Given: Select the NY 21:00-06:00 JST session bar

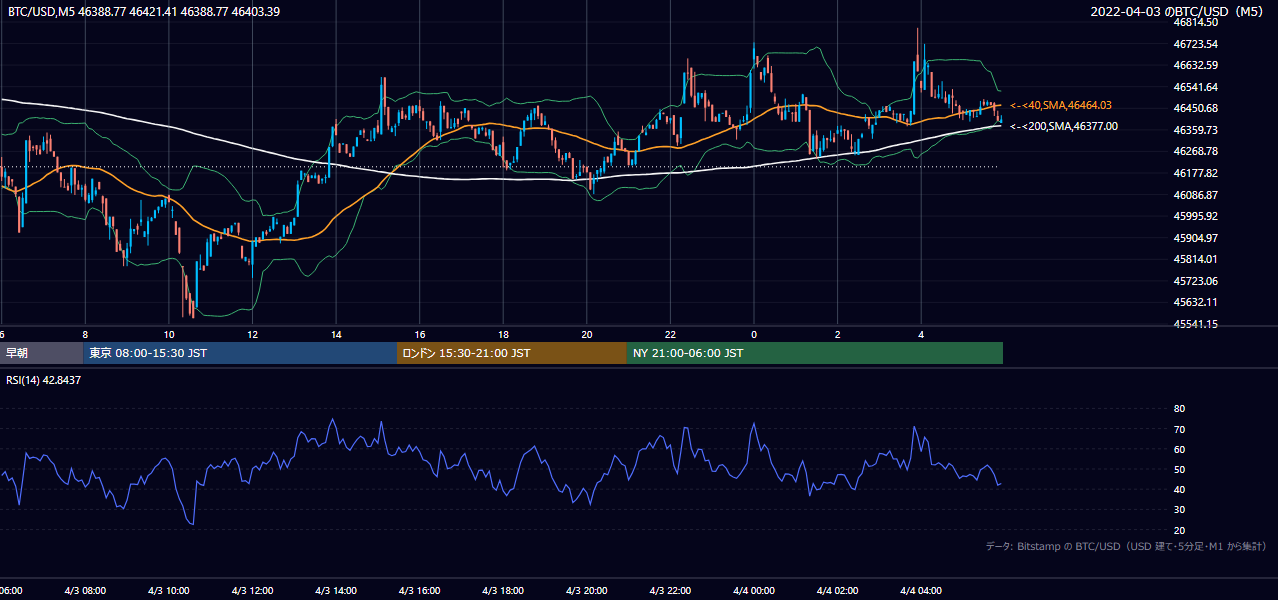Looking at the screenshot, I should click(815, 353).
